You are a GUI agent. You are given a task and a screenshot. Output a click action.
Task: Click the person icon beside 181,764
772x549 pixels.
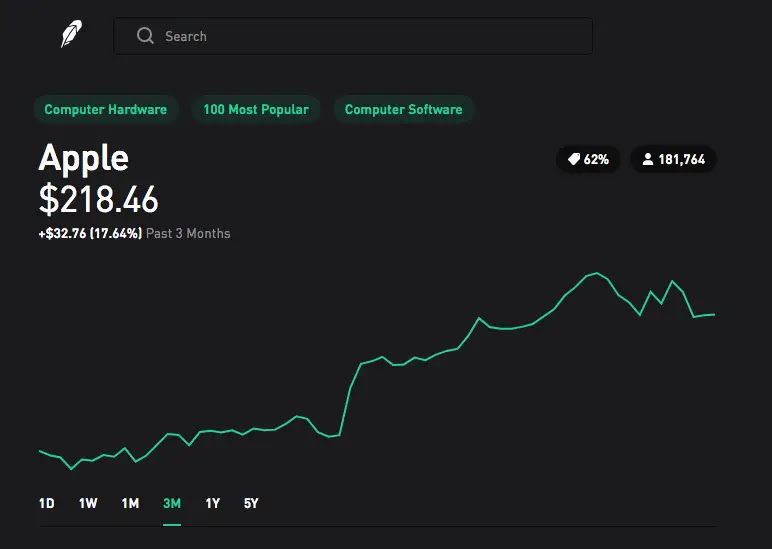coord(648,159)
